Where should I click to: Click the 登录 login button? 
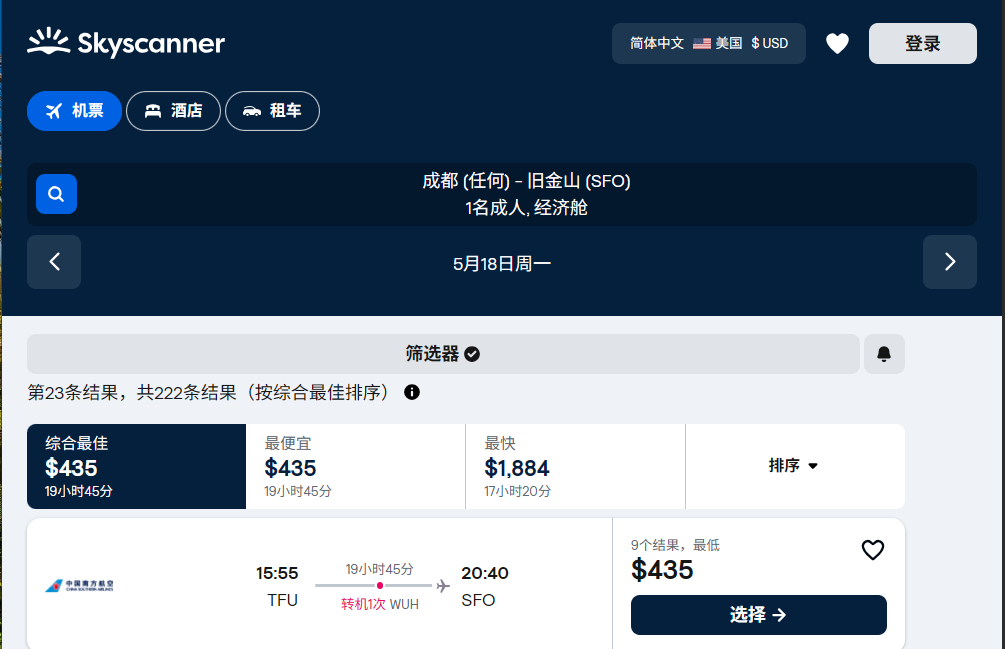click(x=922, y=44)
